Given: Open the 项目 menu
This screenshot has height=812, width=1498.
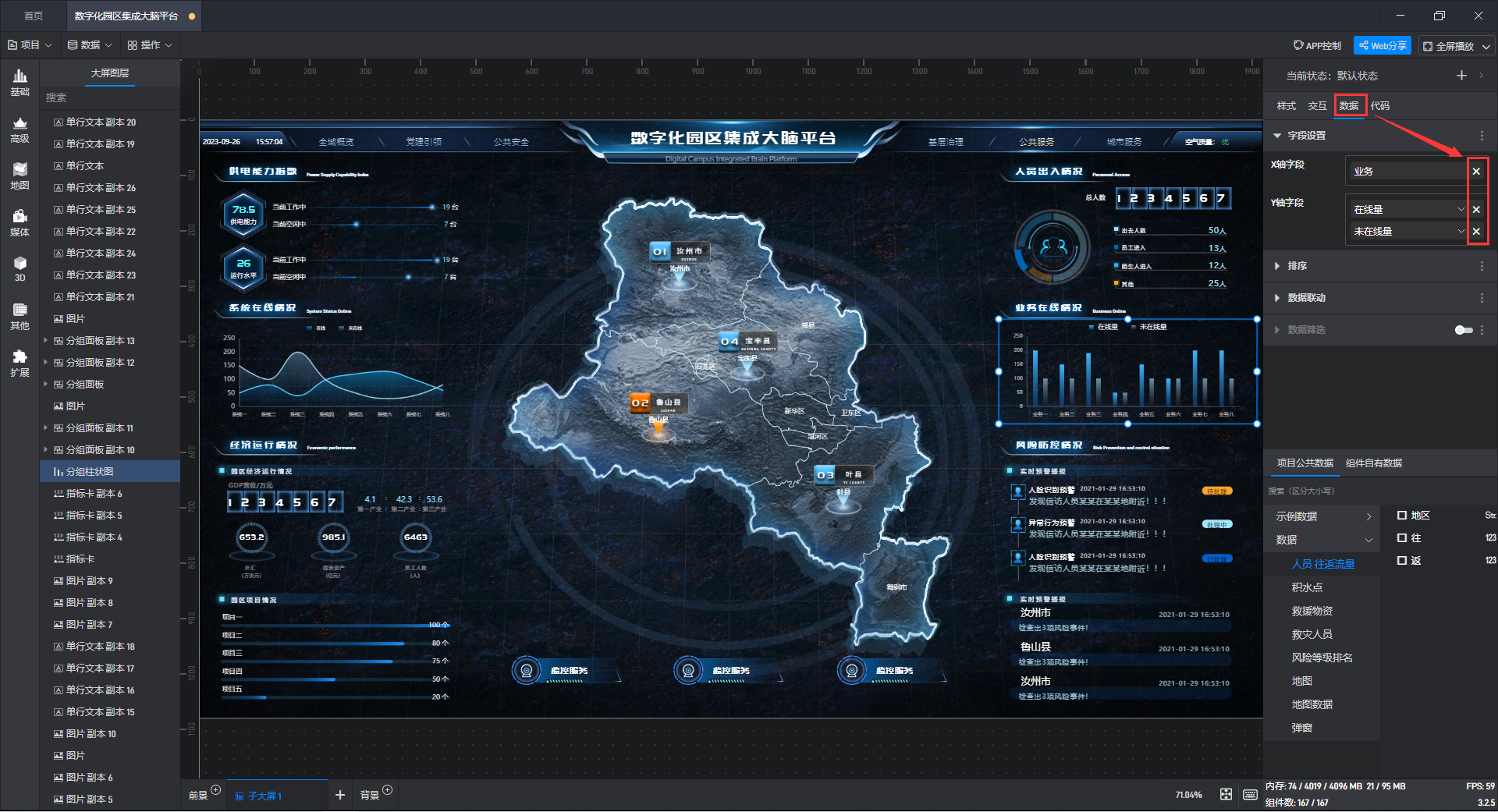Looking at the screenshot, I should pos(30,45).
